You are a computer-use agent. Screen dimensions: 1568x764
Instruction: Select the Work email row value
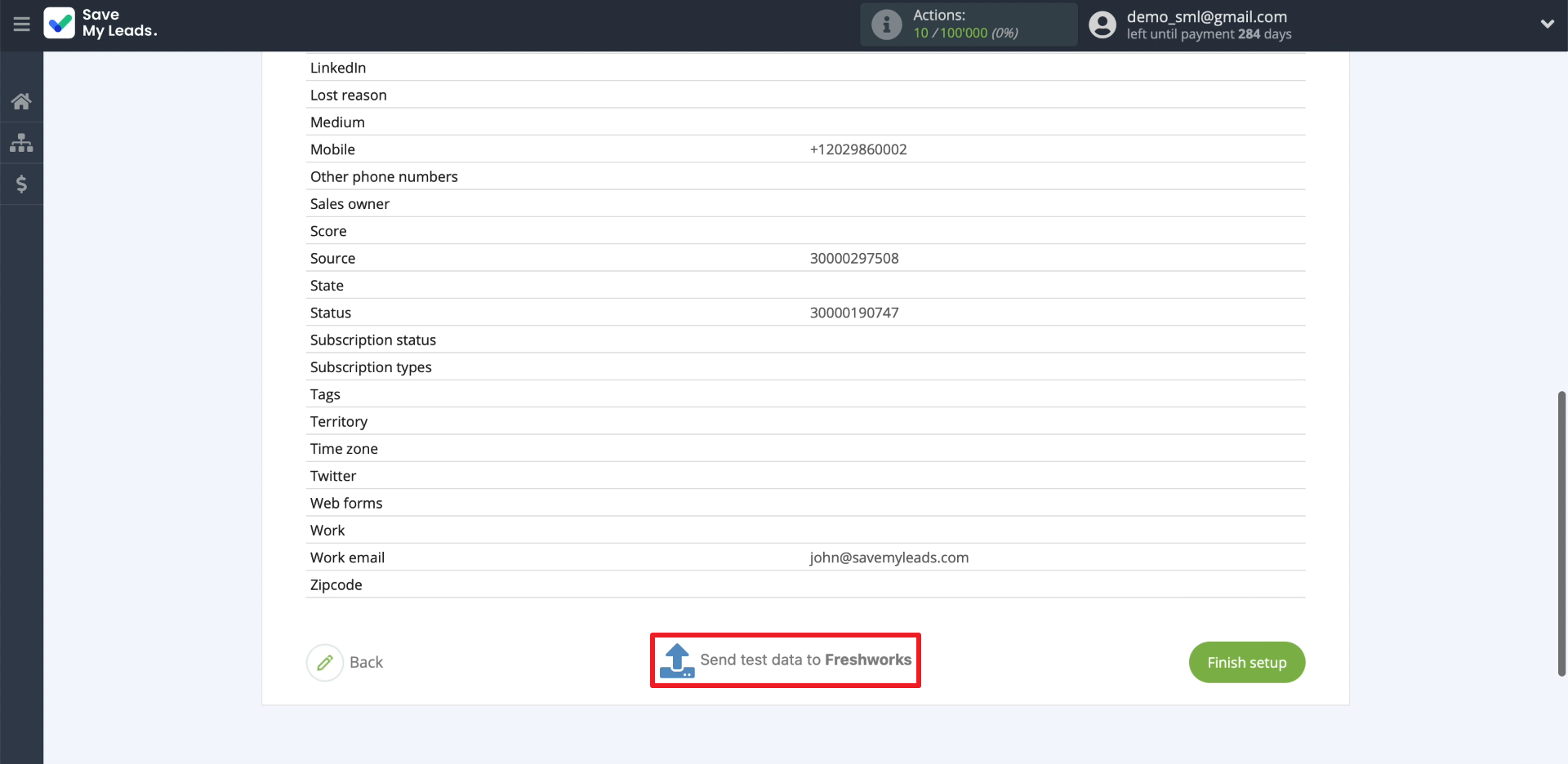pos(889,557)
